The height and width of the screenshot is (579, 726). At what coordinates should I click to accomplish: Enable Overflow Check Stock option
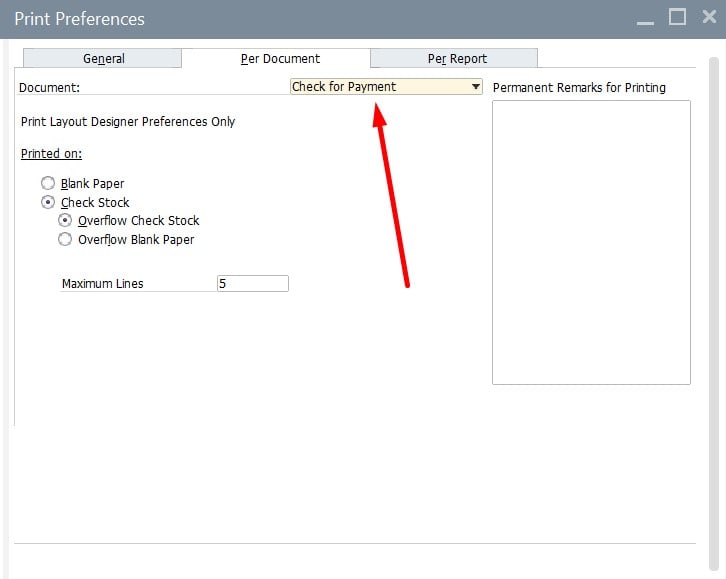pos(65,221)
